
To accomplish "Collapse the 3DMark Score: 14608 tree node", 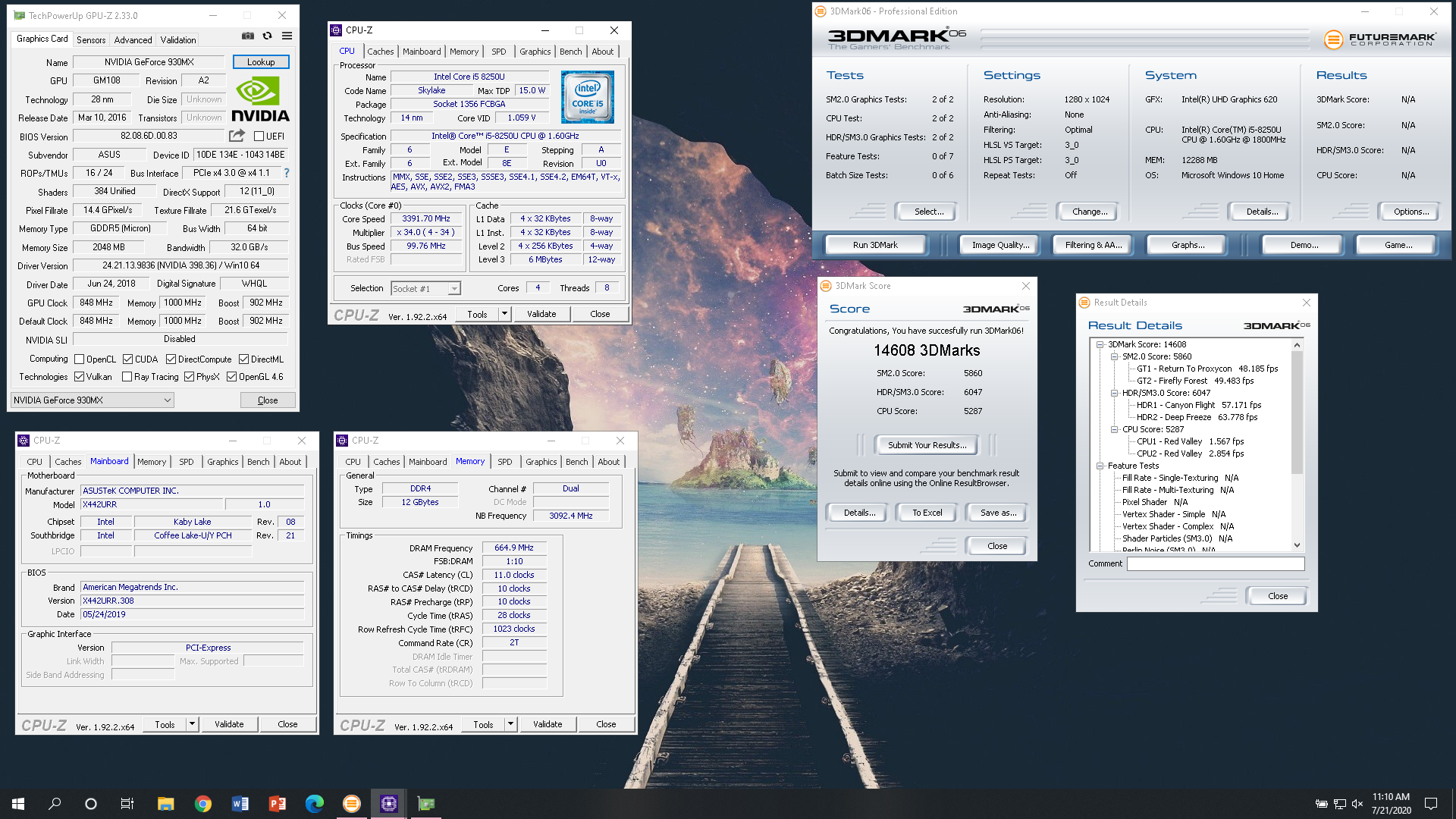I will [x=1100, y=344].
